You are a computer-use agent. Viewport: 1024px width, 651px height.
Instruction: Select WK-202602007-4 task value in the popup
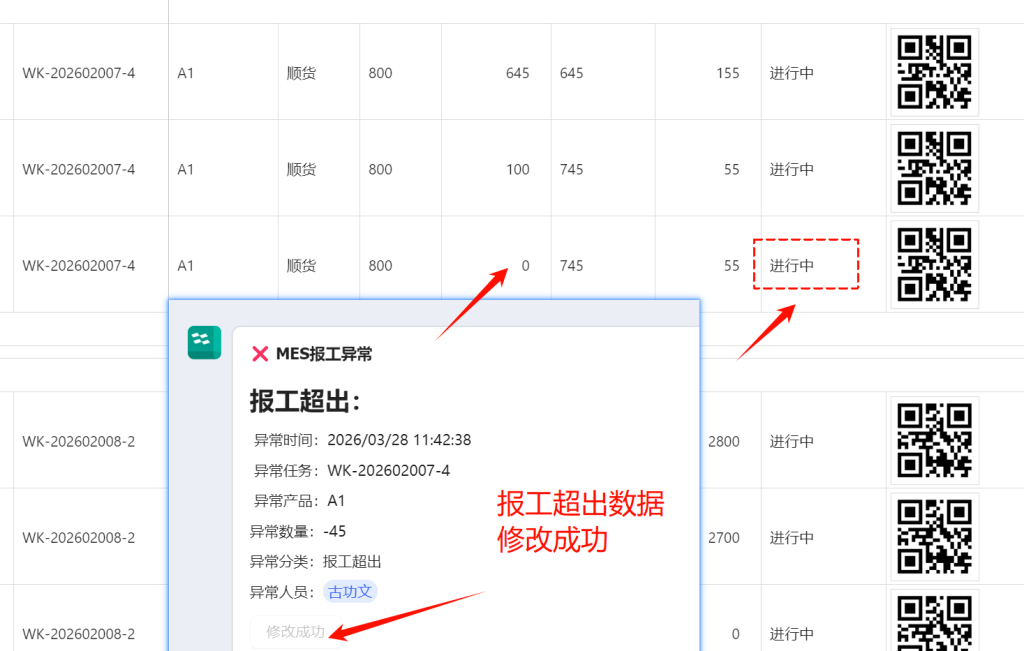click(x=389, y=471)
